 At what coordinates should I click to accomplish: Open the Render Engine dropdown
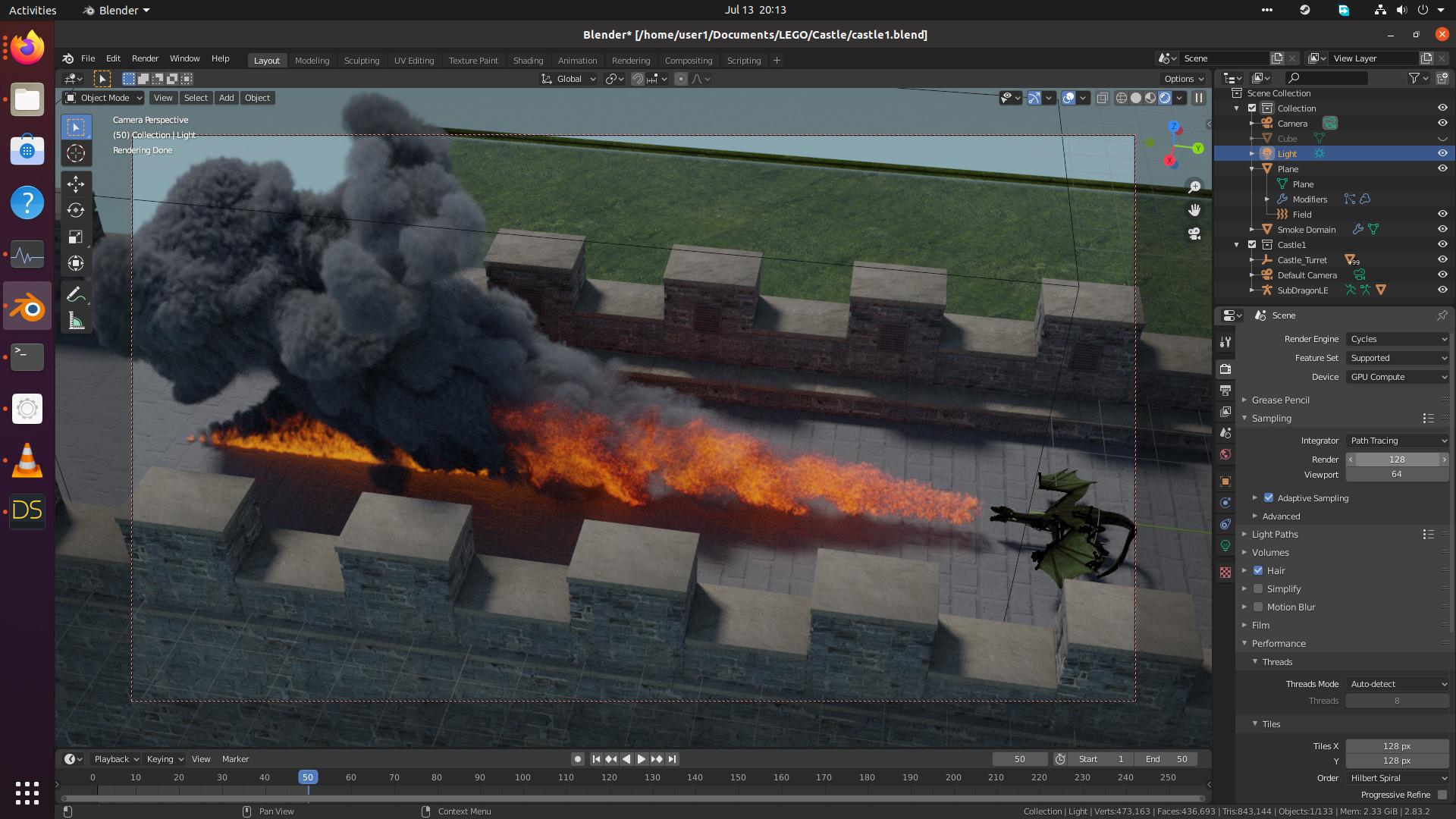pos(1398,339)
